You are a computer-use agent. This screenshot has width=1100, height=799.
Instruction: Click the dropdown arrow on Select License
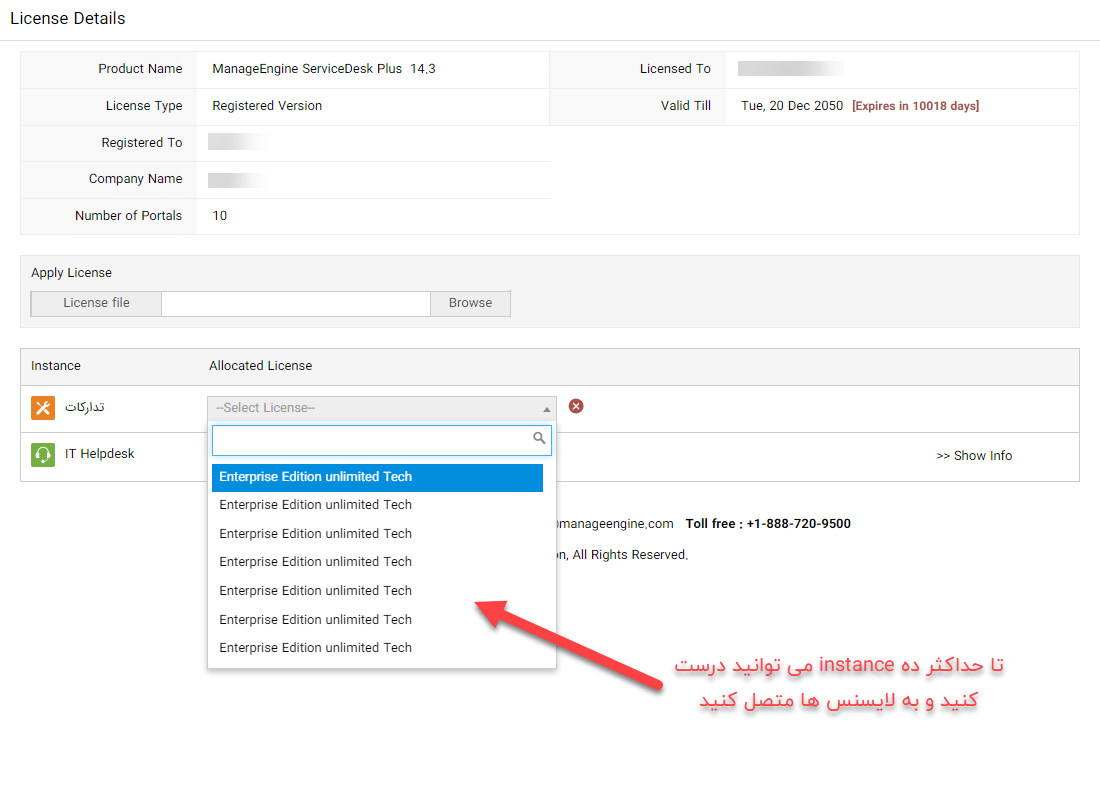point(546,409)
